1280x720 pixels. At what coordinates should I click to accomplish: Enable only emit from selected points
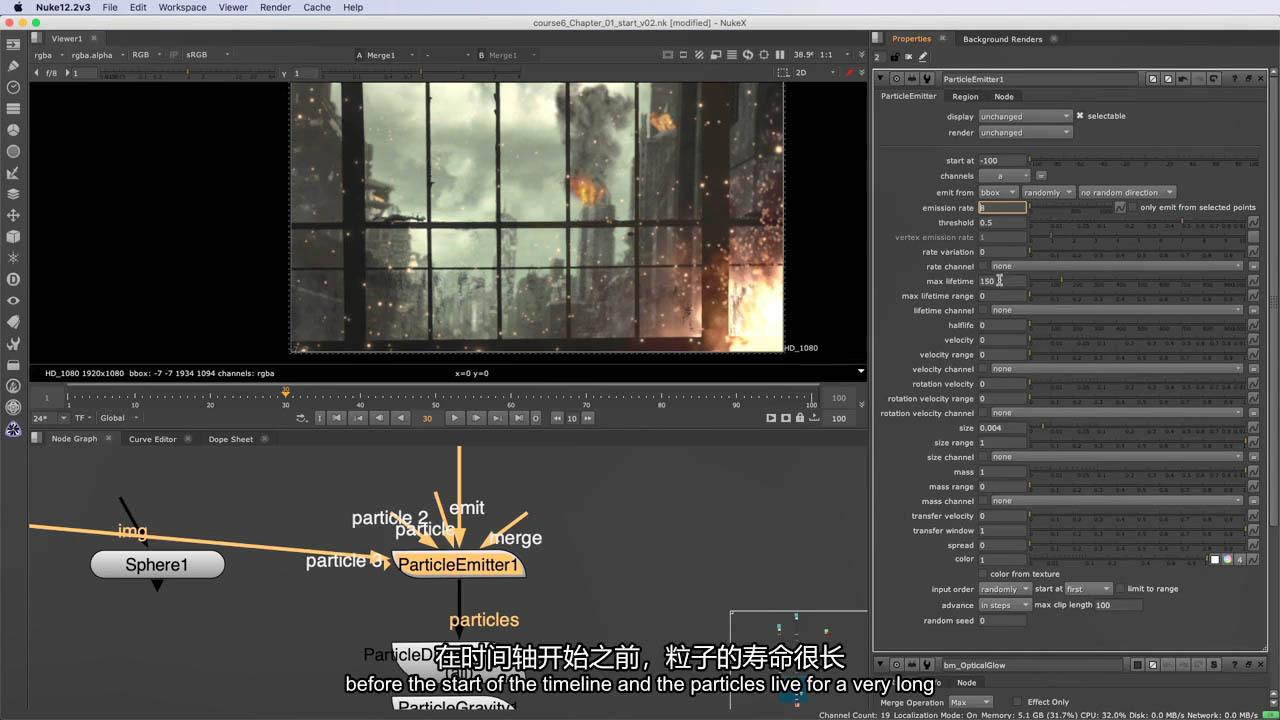[x=1133, y=208]
